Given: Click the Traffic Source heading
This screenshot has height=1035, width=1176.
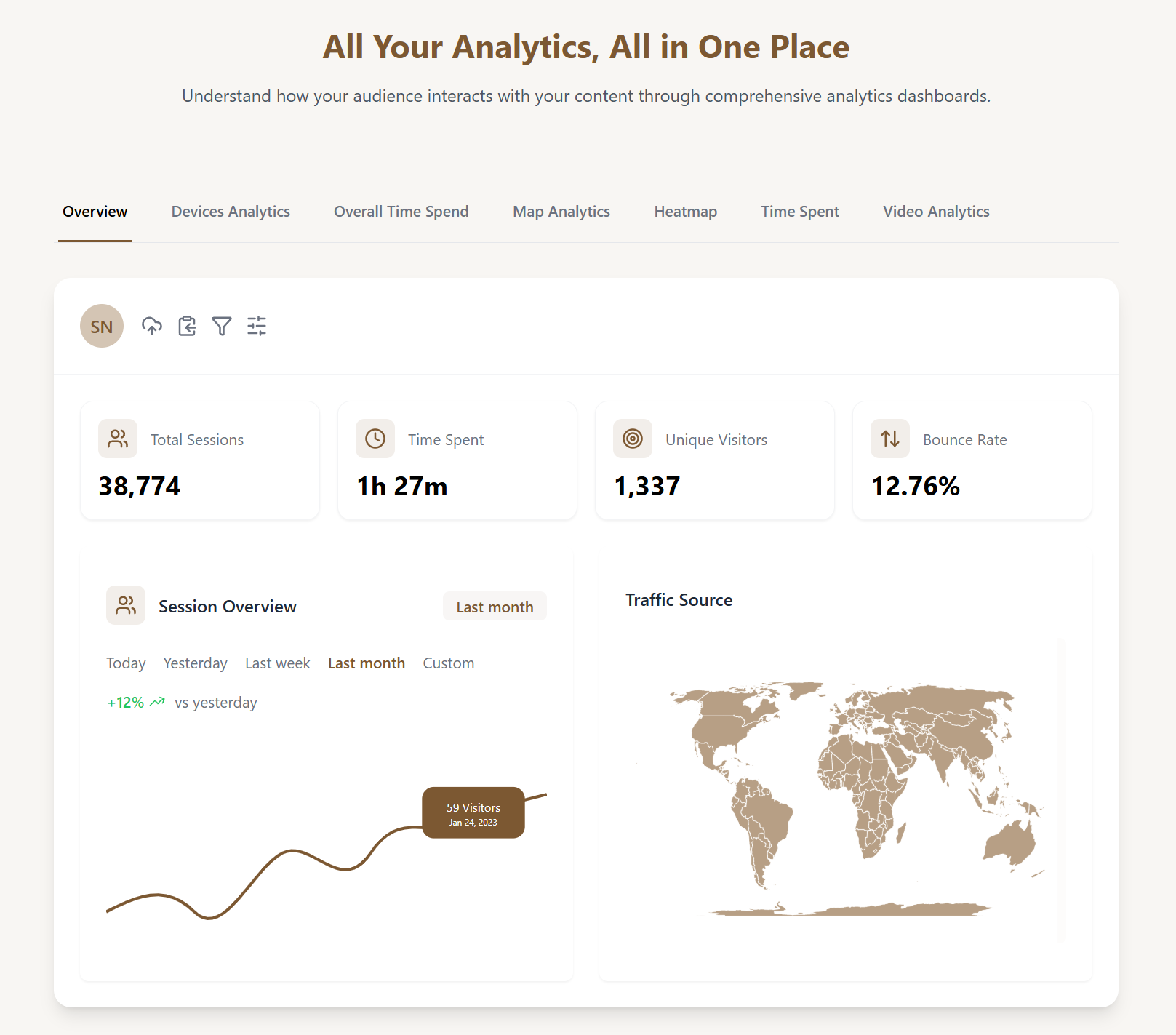Looking at the screenshot, I should (679, 600).
